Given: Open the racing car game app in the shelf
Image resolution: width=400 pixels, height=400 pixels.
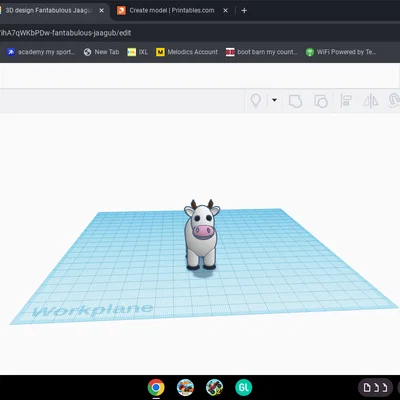Looking at the screenshot, I should coord(185,387).
